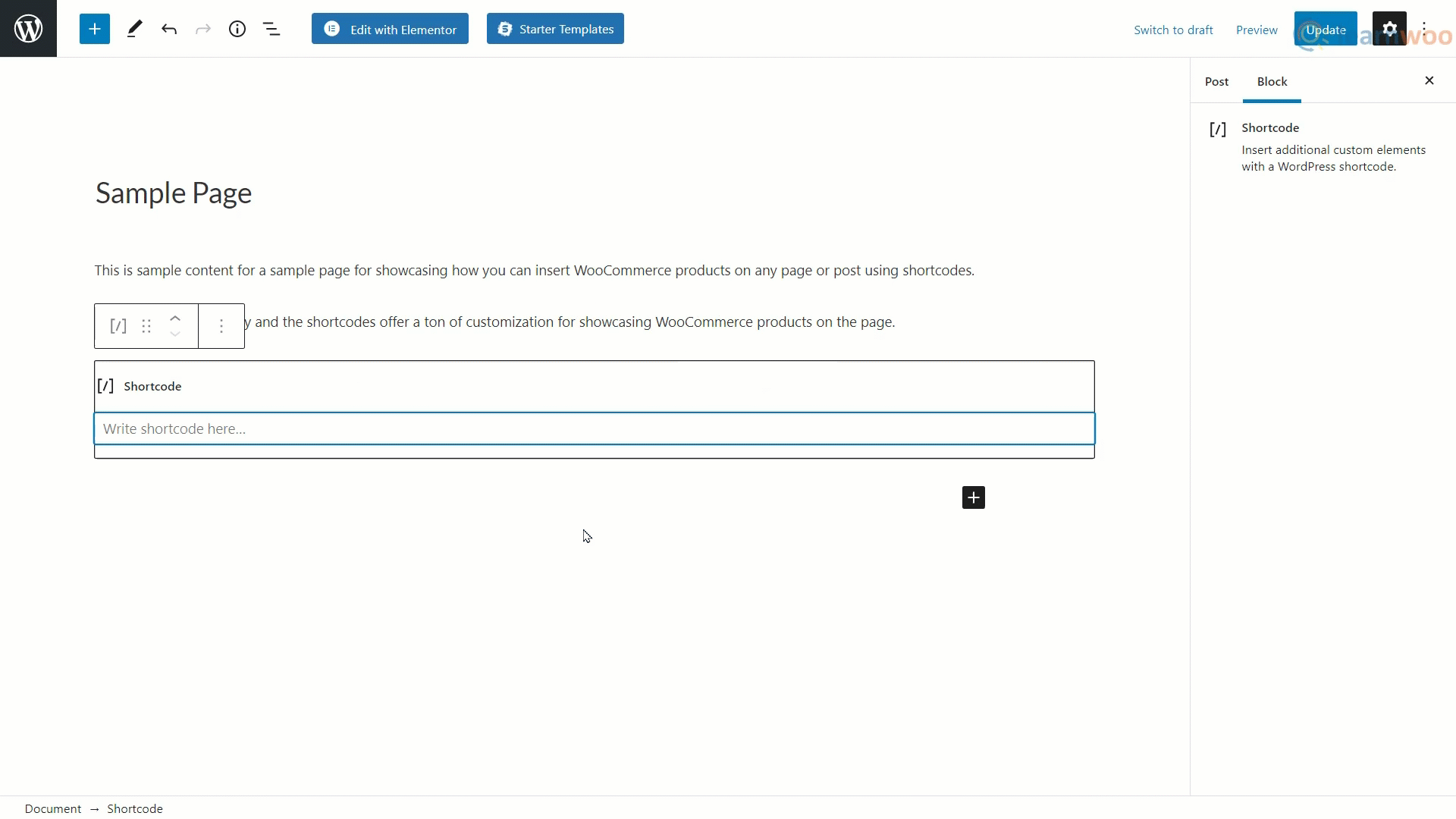
Task: Select the pencil edit icon
Action: click(135, 29)
